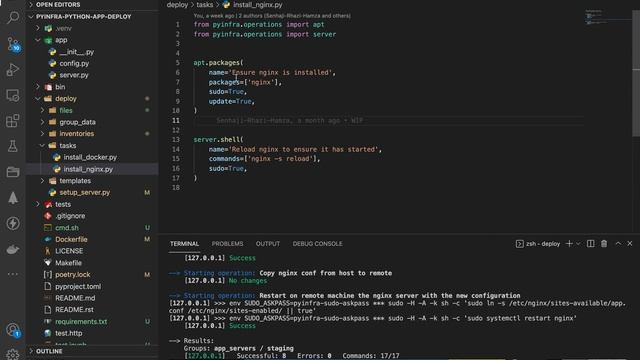640x360 pixels.
Task: Open the tree-shaped activity bar icon
Action: click(x=13, y=198)
